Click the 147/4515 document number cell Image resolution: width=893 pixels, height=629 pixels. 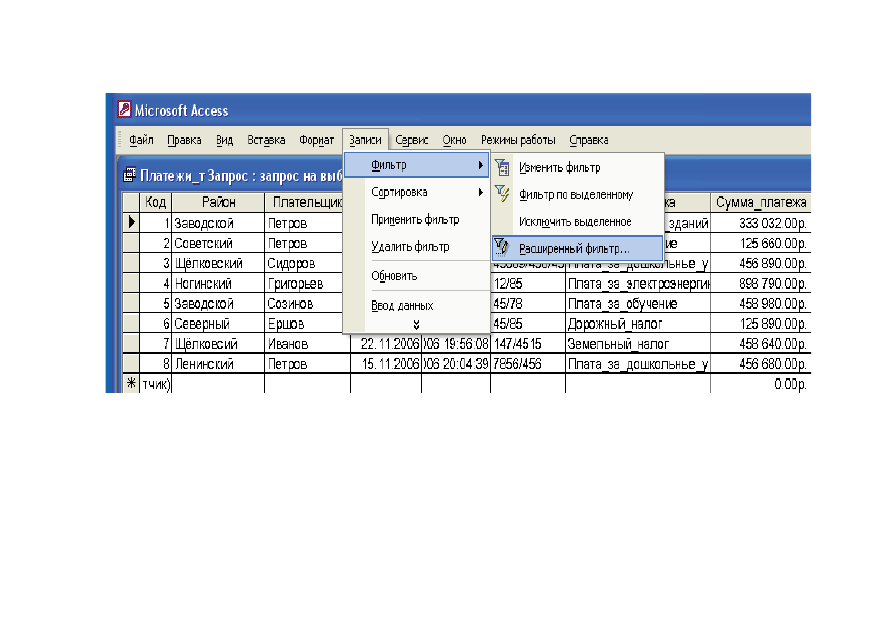pyautogui.click(x=528, y=344)
